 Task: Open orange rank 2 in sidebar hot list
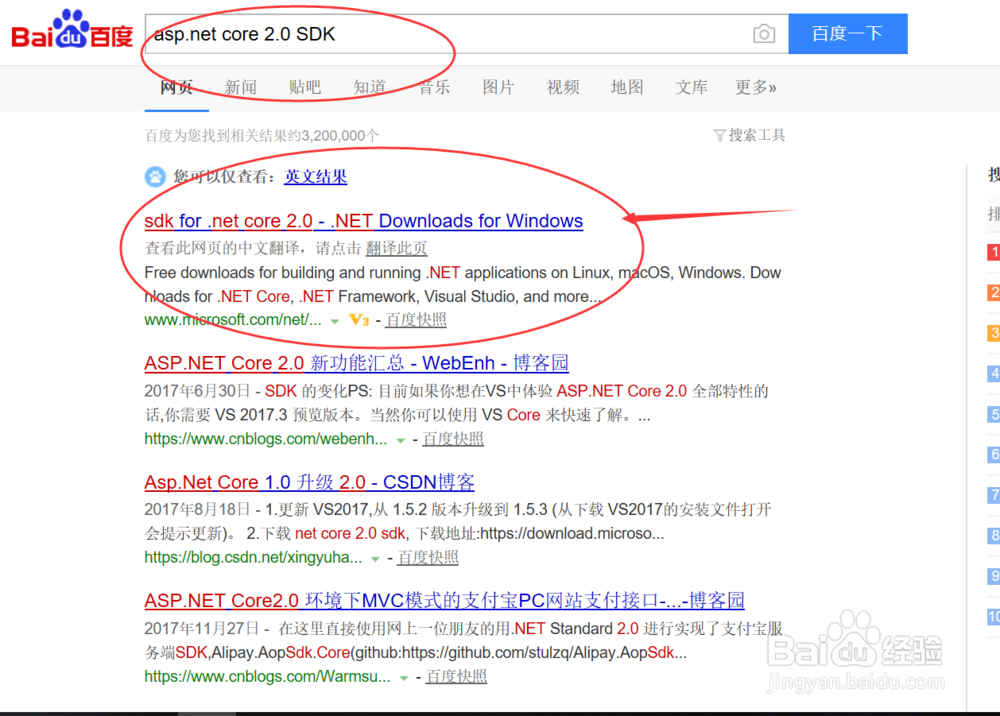[994, 293]
